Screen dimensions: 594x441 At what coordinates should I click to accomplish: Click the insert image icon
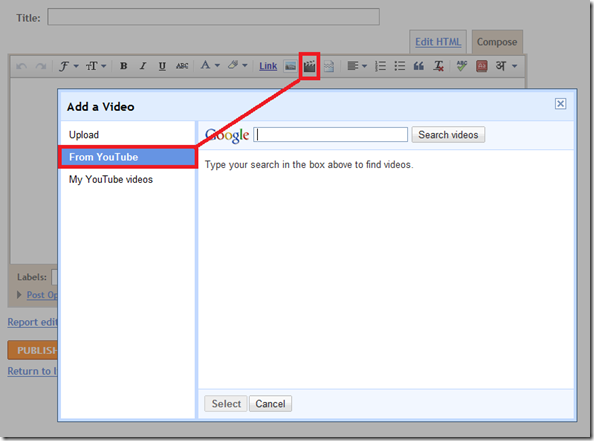[290, 66]
